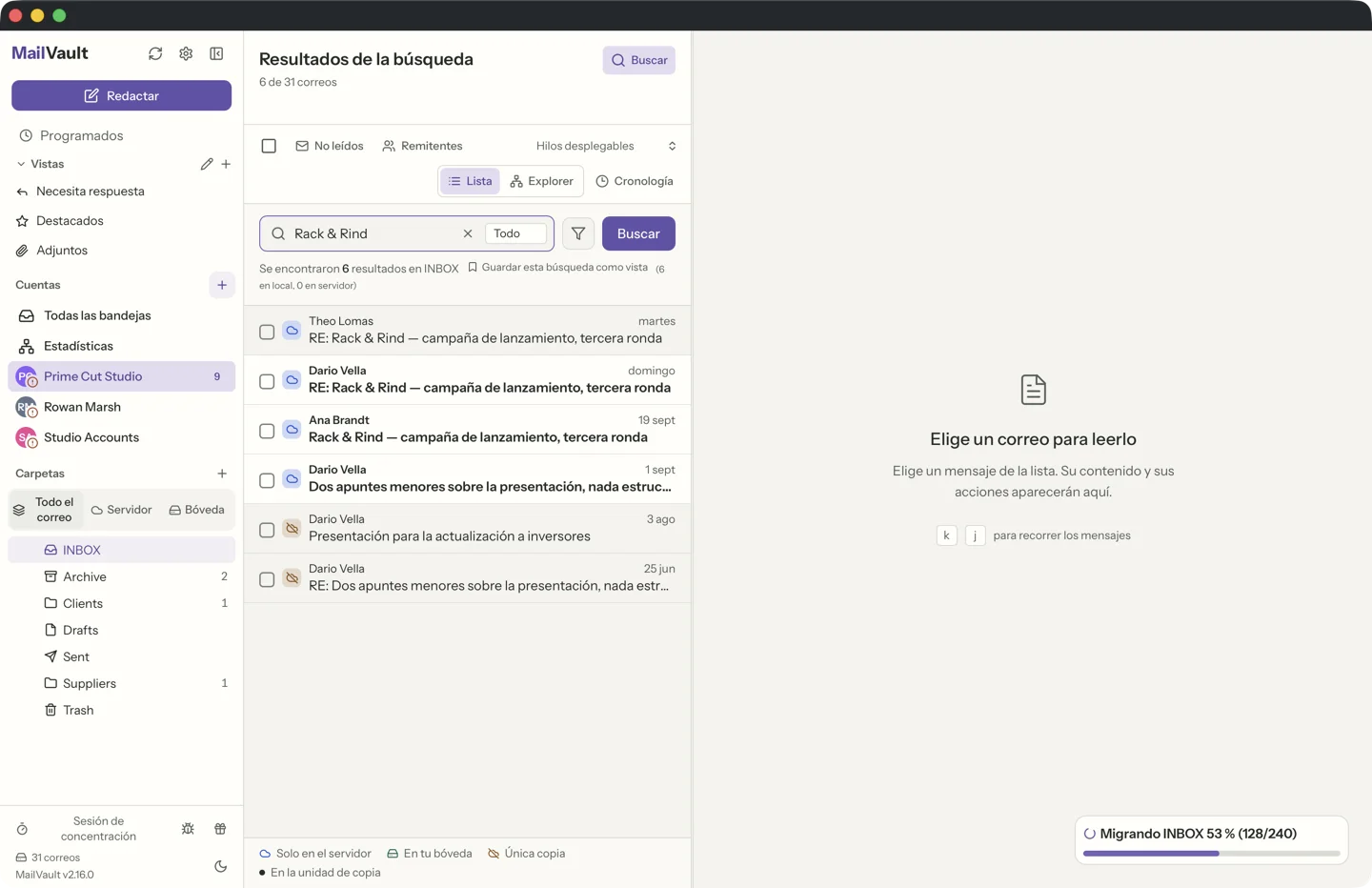Click the Migrando INBOX progress bar
This screenshot has height=888, width=1372.
coord(1211,853)
